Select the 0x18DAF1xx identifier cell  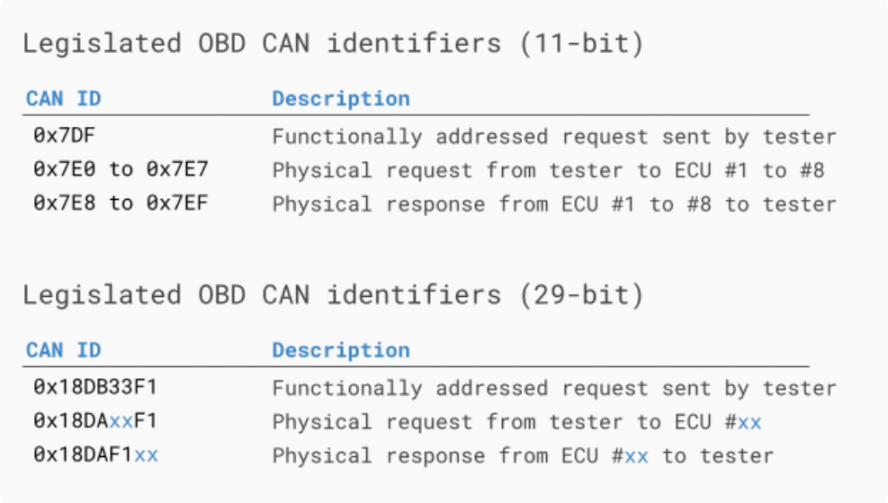pos(95,455)
